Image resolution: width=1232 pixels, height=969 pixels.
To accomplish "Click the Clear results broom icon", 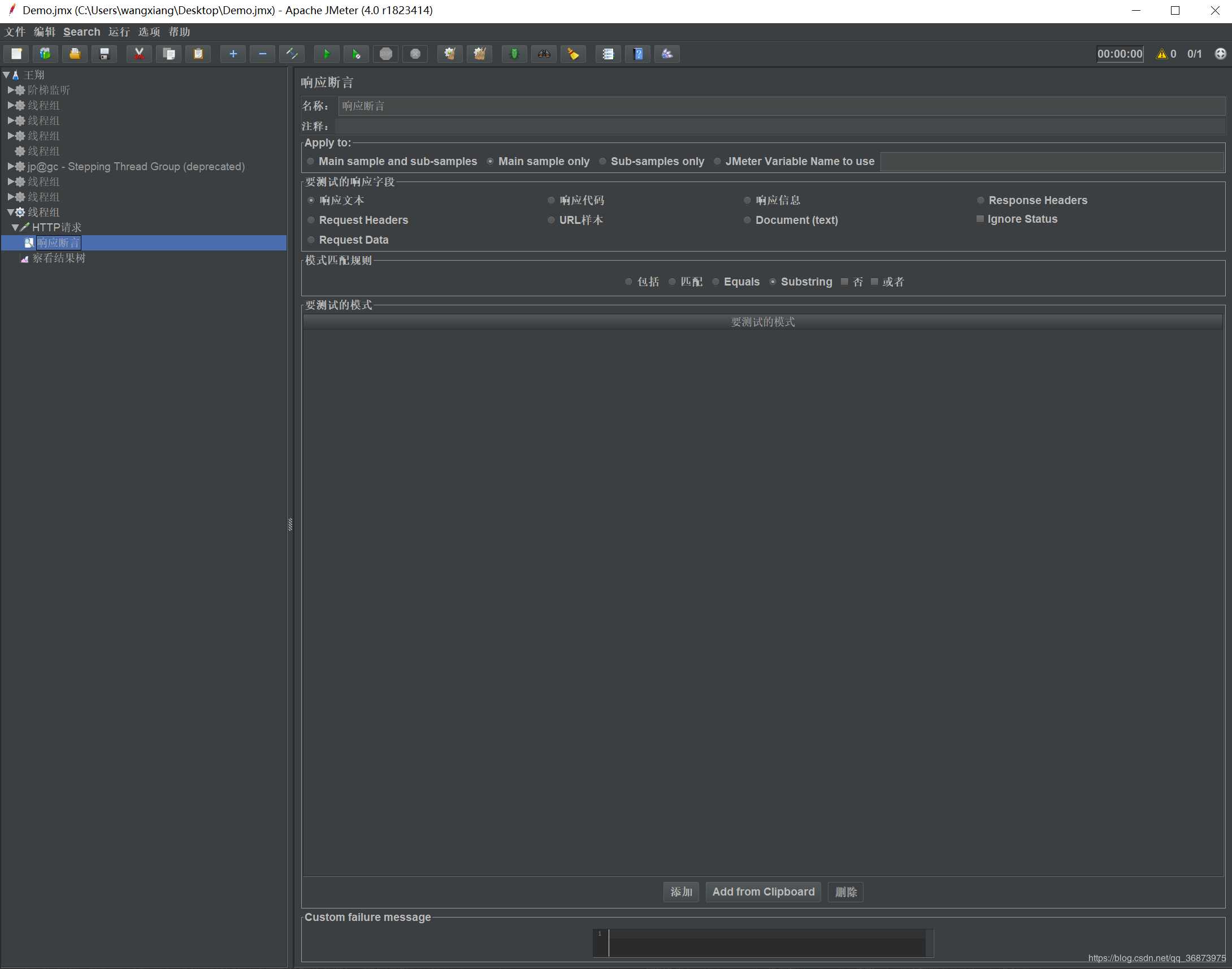I will (450, 54).
